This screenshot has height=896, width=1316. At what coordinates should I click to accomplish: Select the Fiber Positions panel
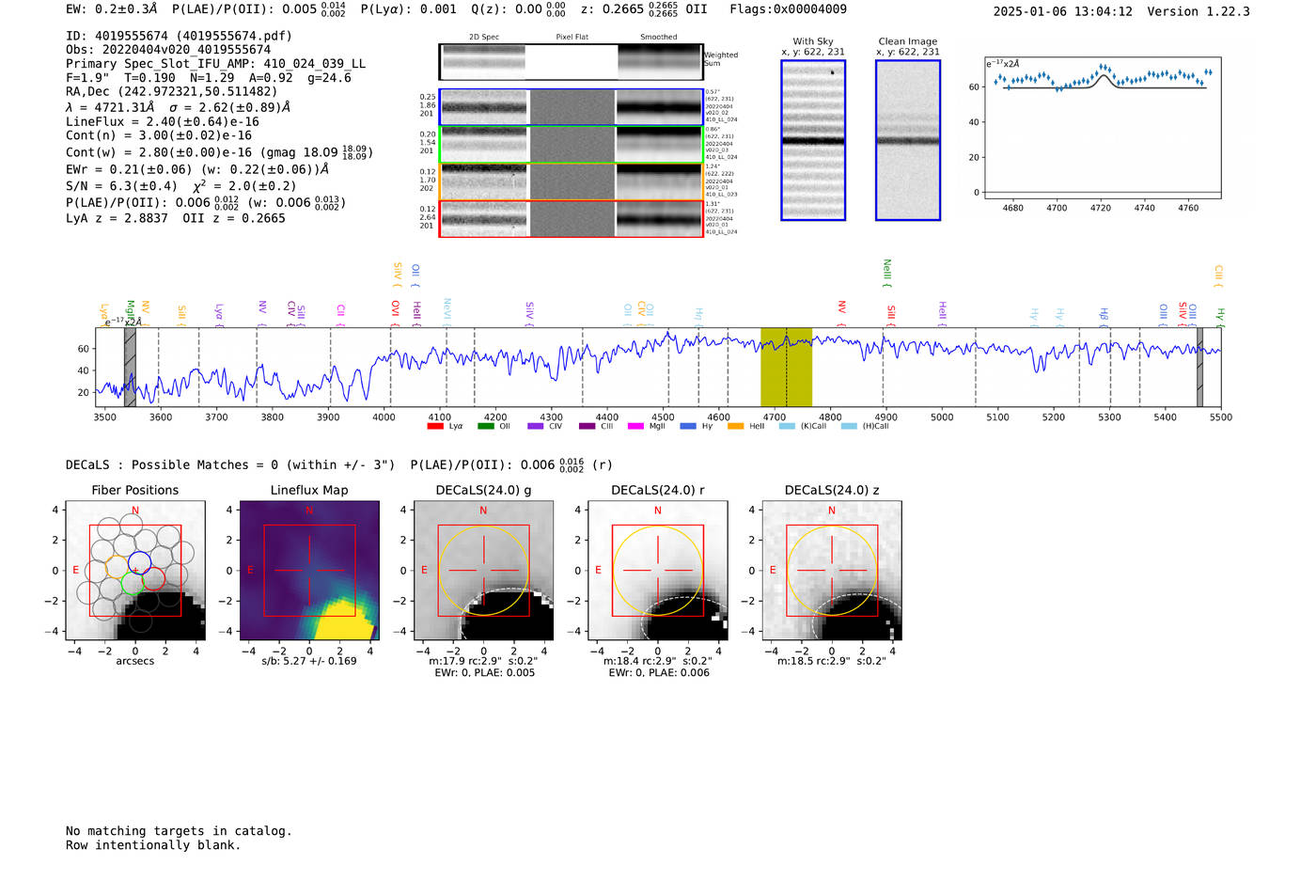click(135, 571)
